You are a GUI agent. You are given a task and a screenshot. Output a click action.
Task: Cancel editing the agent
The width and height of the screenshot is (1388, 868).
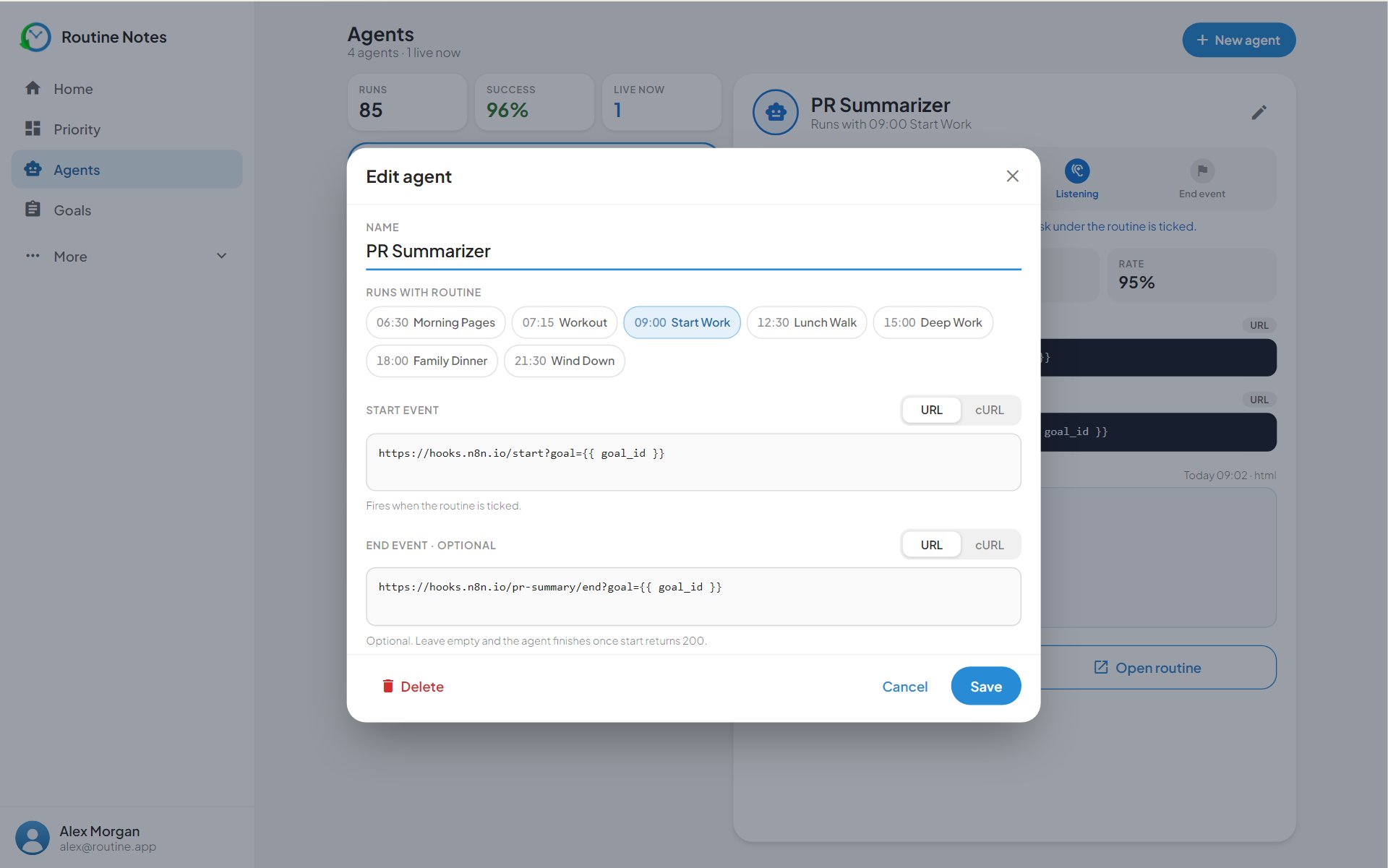click(904, 686)
